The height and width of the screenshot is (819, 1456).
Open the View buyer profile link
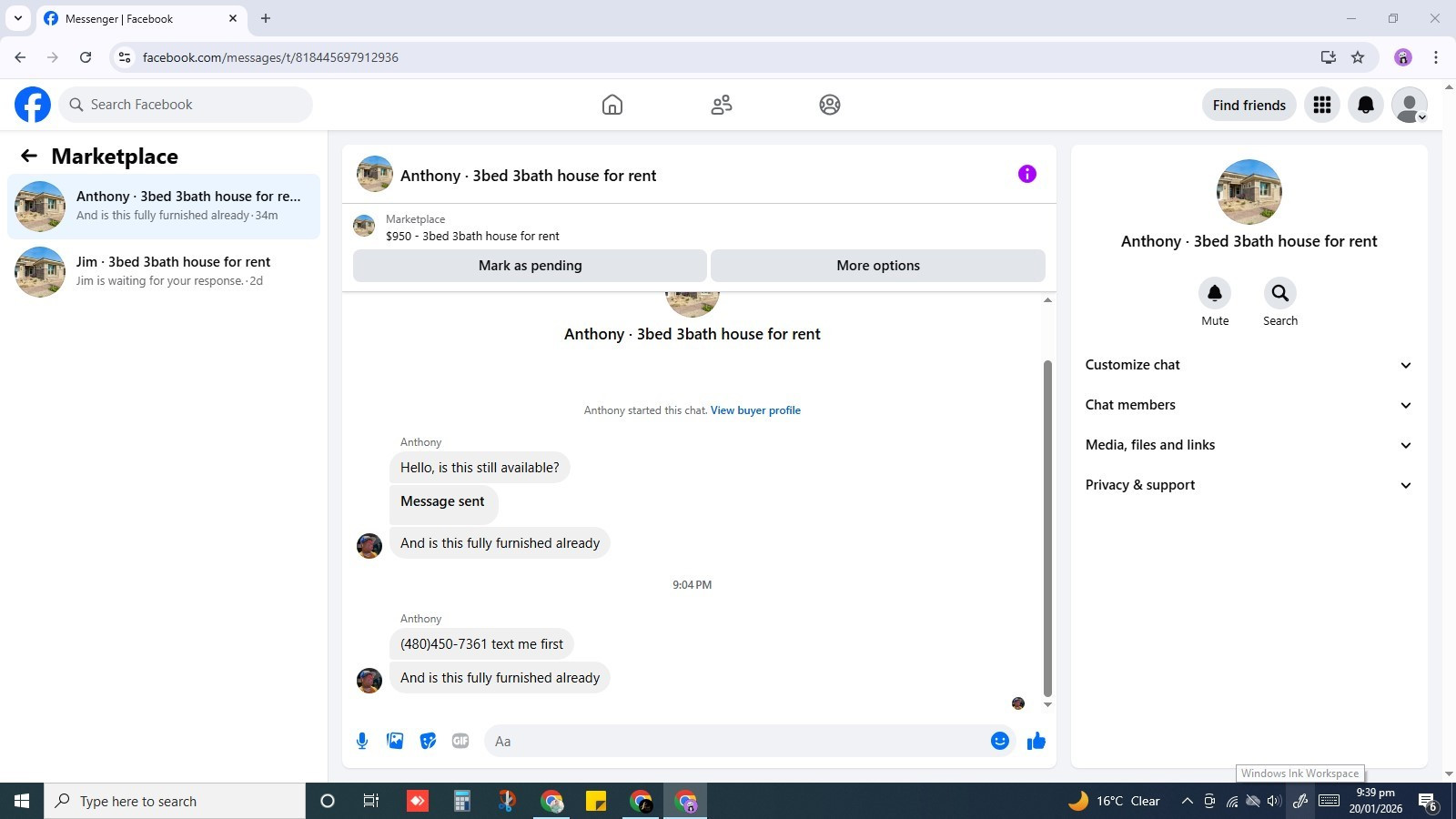(755, 410)
